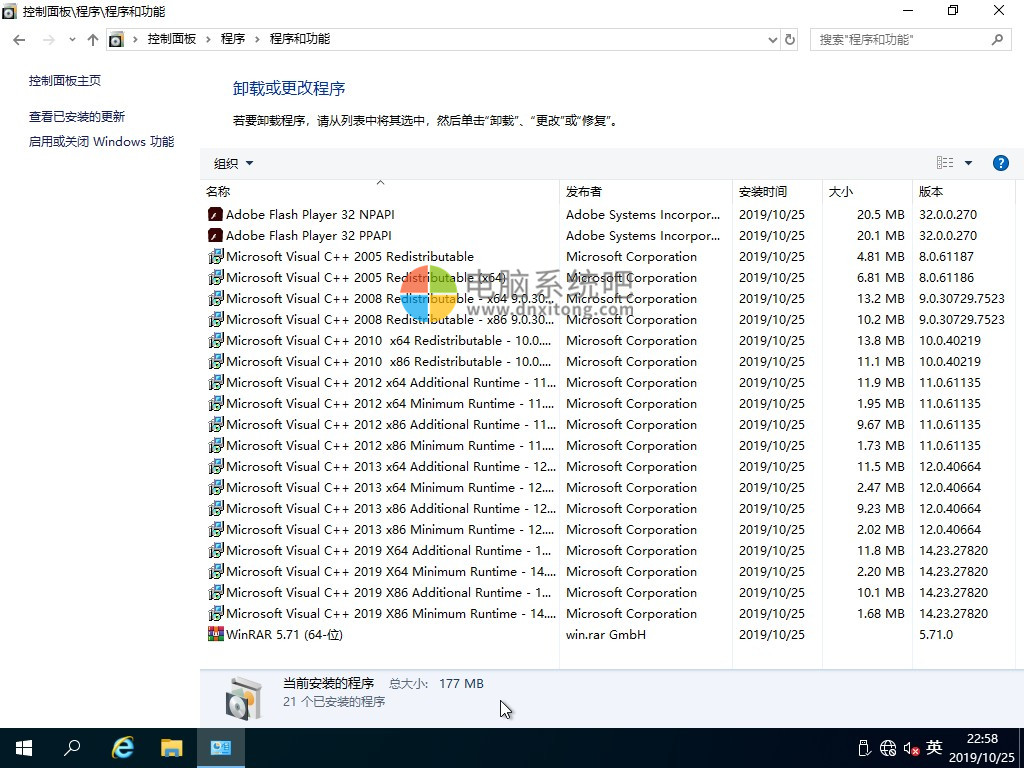Open the view options dropdown arrow
This screenshot has height=768, width=1024.
(x=968, y=163)
